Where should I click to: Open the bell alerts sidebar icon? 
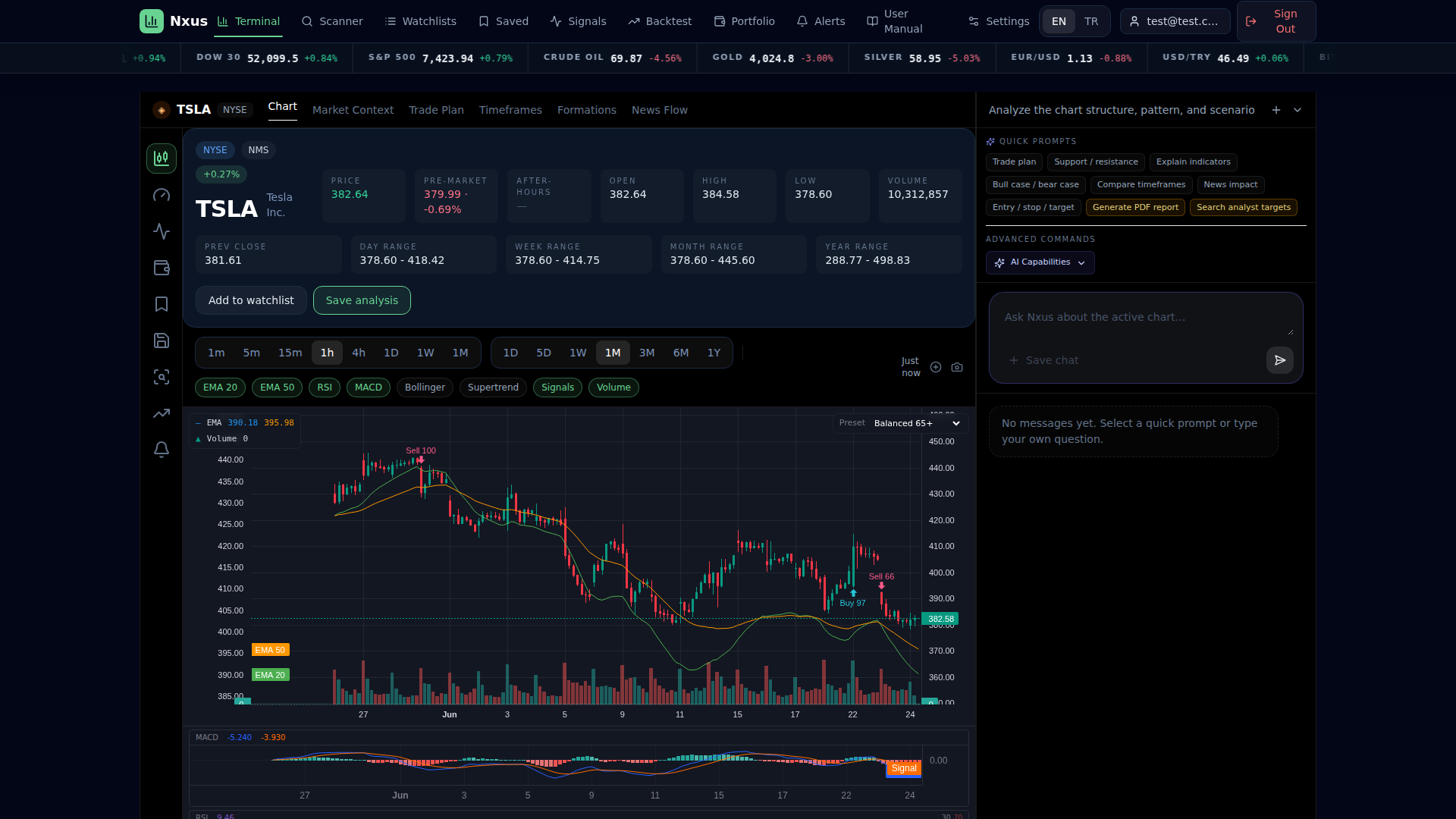162,450
